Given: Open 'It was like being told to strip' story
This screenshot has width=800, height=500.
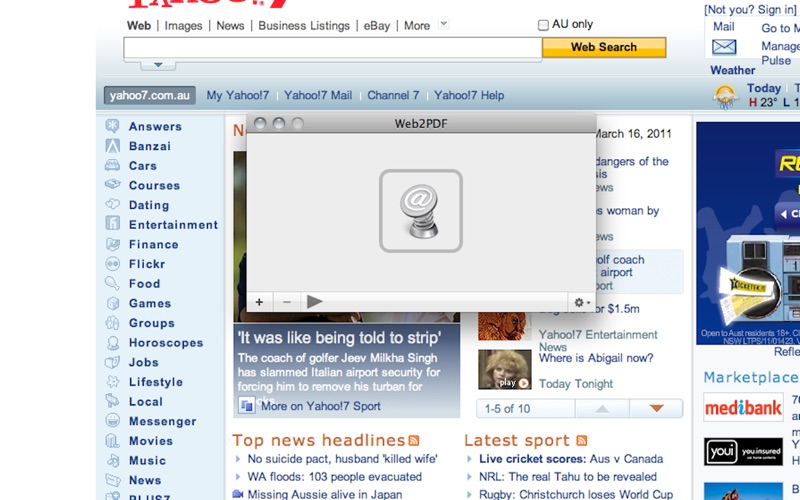Looking at the screenshot, I should [x=339, y=338].
